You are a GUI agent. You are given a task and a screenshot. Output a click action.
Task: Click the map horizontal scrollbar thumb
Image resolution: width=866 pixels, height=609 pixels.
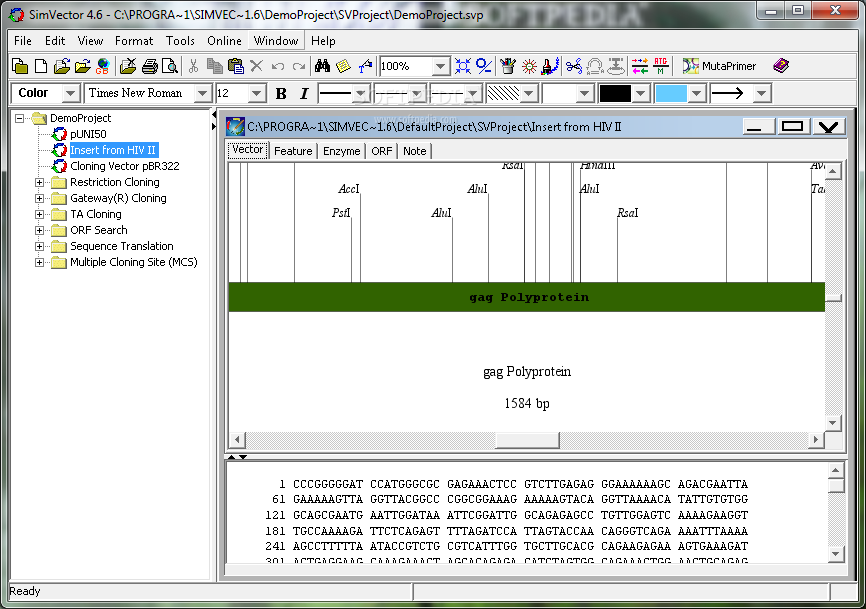pyautogui.click(x=527, y=440)
